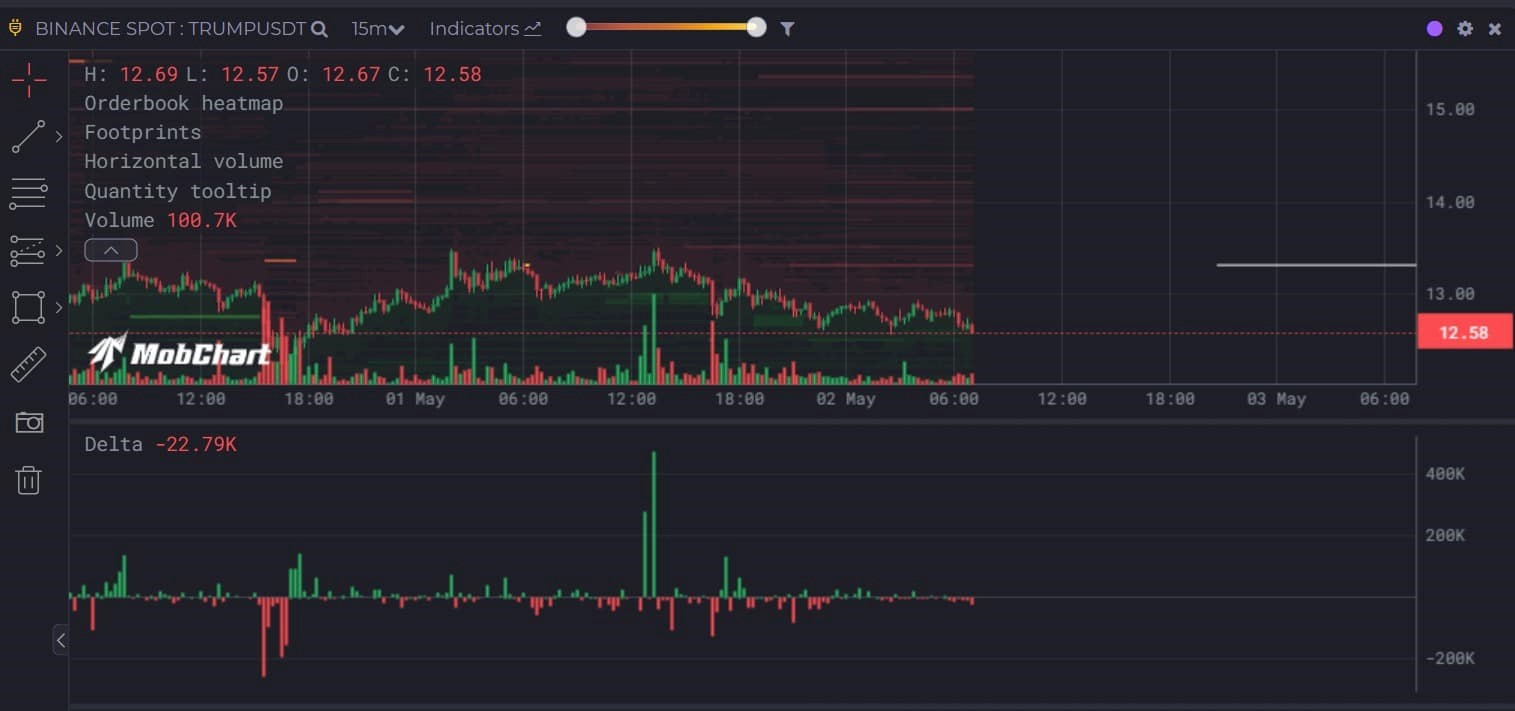
Task: Click the BINANCE SPOT : TRUMPUSDT symbol
Action: point(170,29)
